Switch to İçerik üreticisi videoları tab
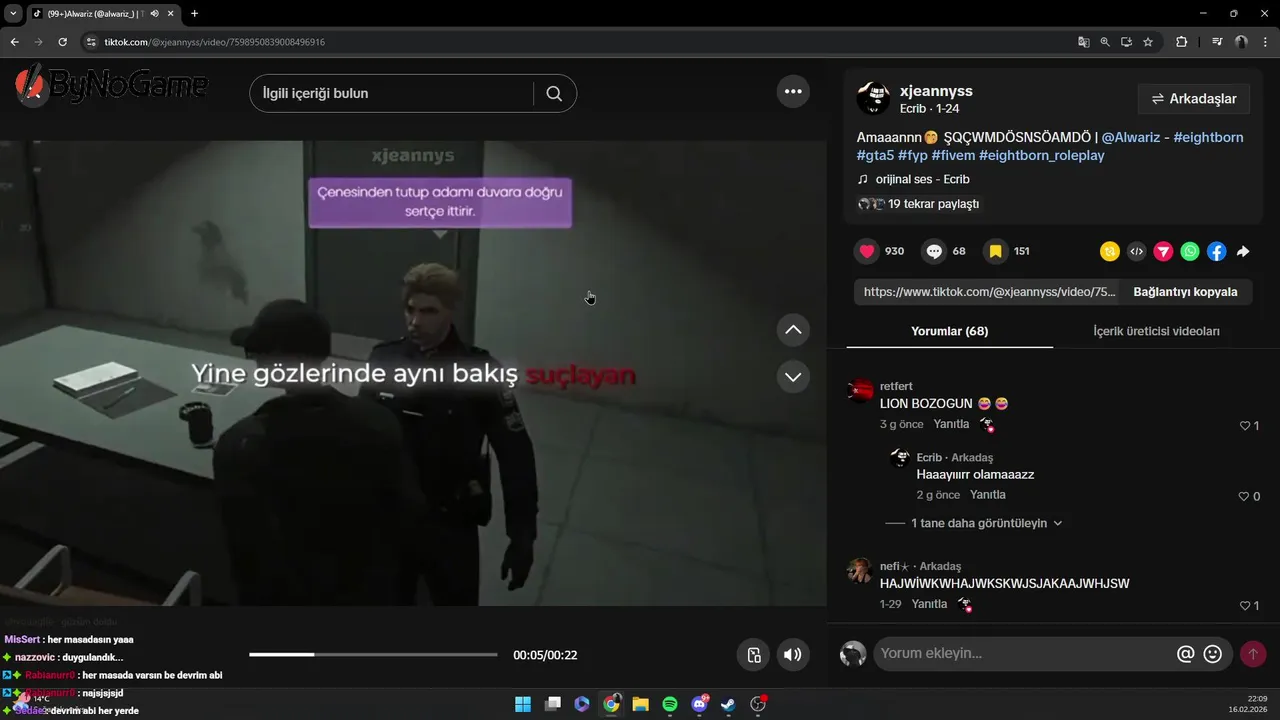The height and width of the screenshot is (720, 1280). 1156,331
